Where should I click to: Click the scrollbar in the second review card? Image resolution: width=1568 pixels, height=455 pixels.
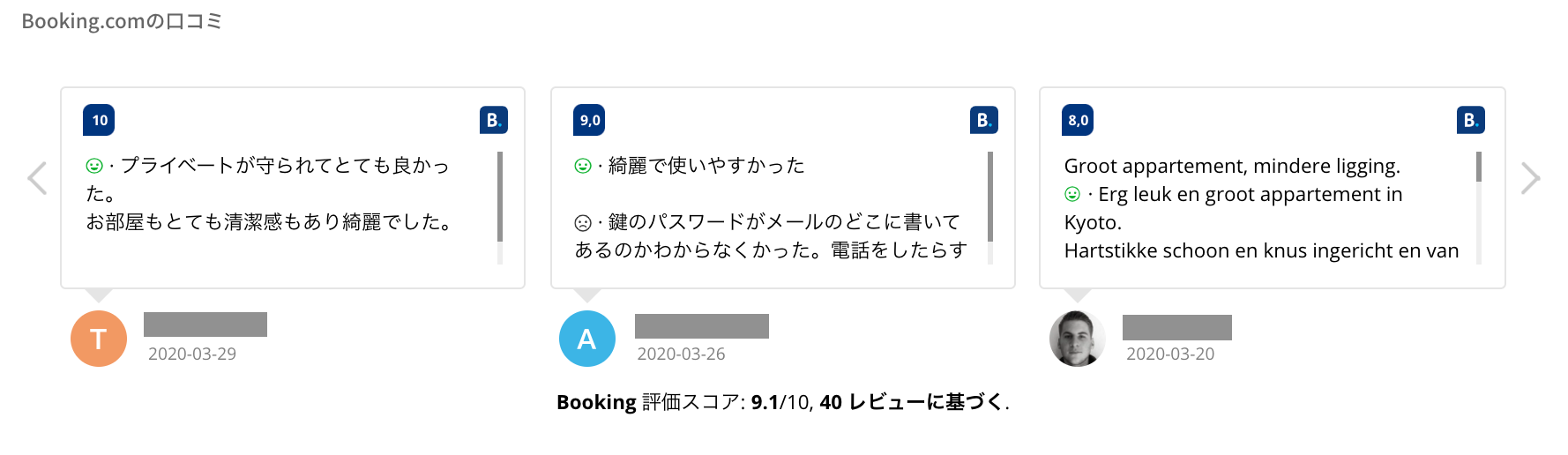990,198
